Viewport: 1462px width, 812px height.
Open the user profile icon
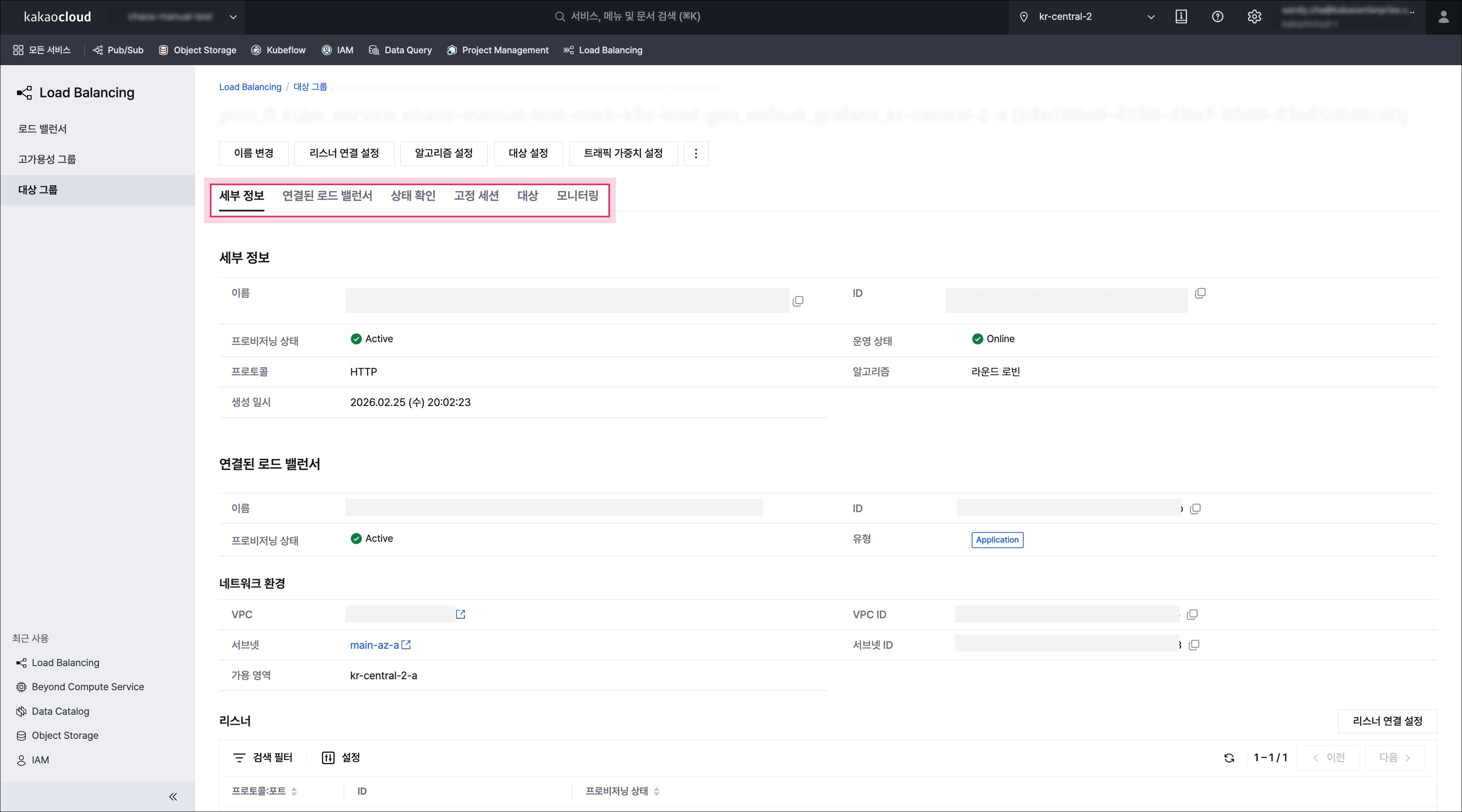pyautogui.click(x=1443, y=17)
